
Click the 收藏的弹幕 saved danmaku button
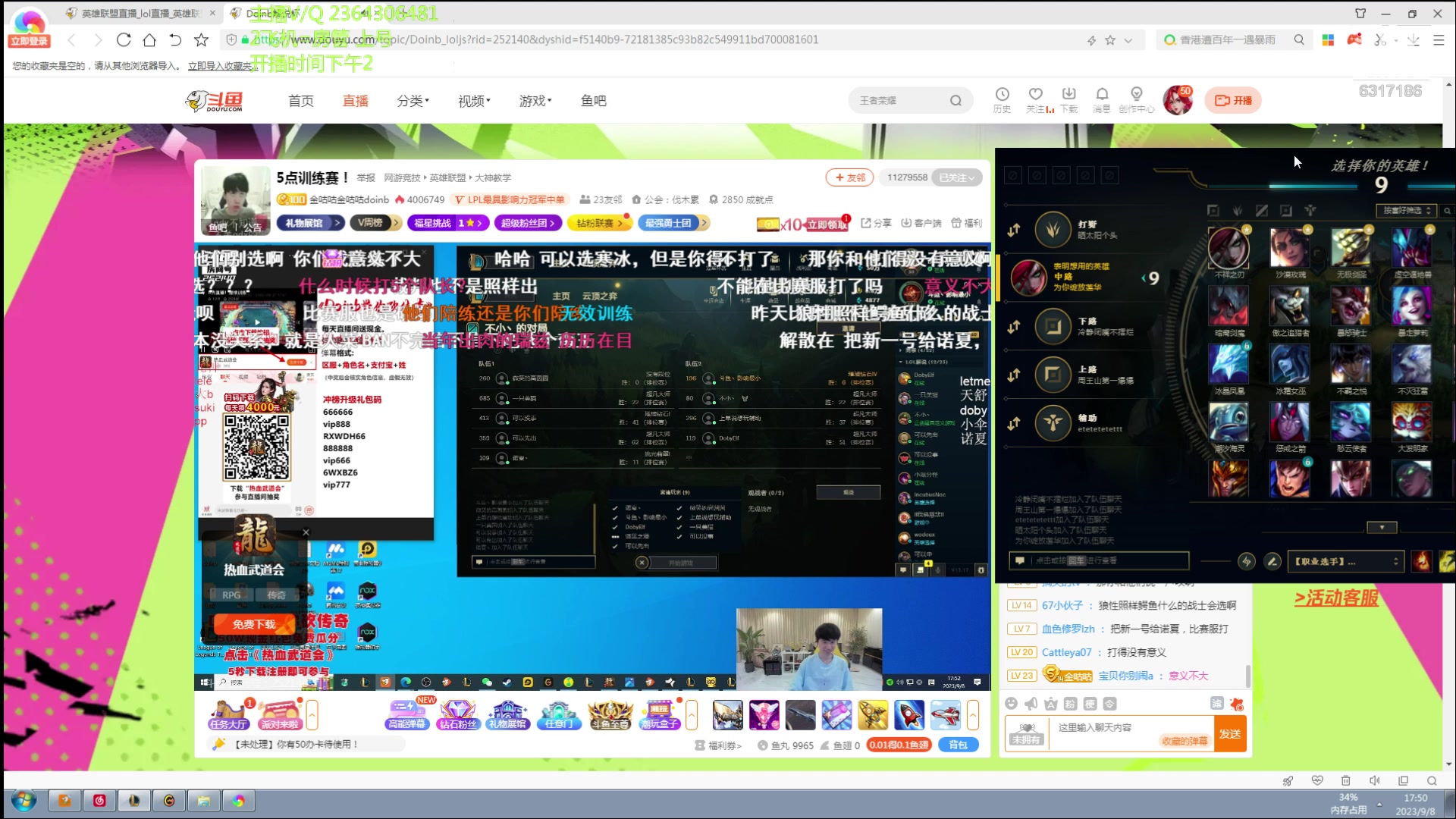1185,741
